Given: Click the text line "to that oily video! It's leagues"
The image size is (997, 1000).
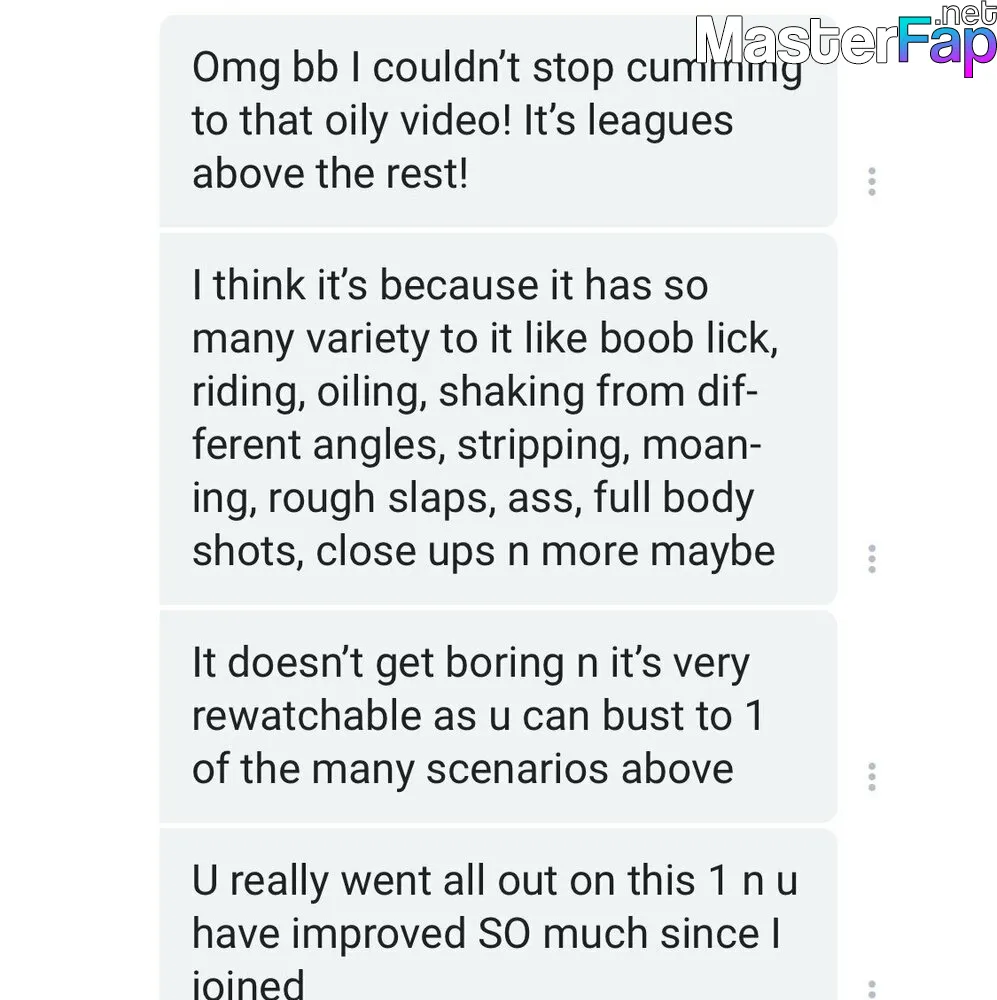Looking at the screenshot, I should coord(462,121).
